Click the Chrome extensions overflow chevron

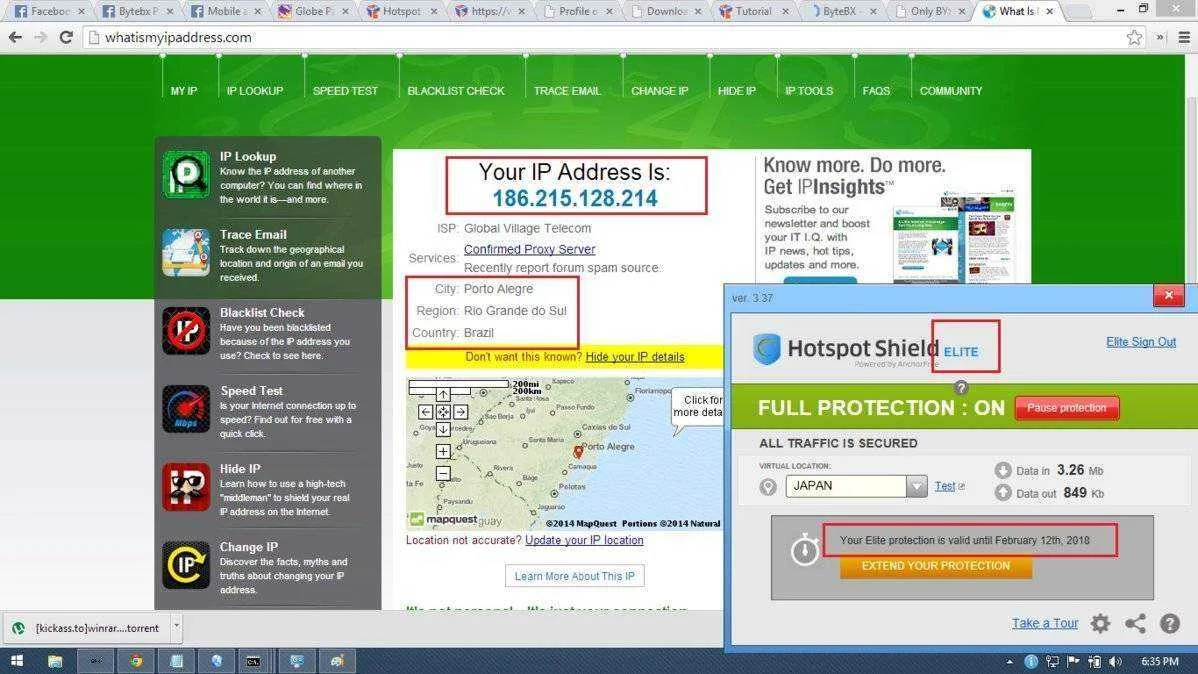(1160, 37)
